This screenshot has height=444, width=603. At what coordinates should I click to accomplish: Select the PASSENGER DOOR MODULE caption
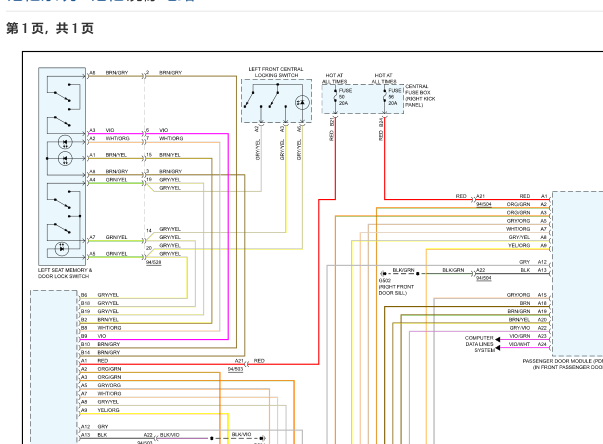[x=562, y=364]
